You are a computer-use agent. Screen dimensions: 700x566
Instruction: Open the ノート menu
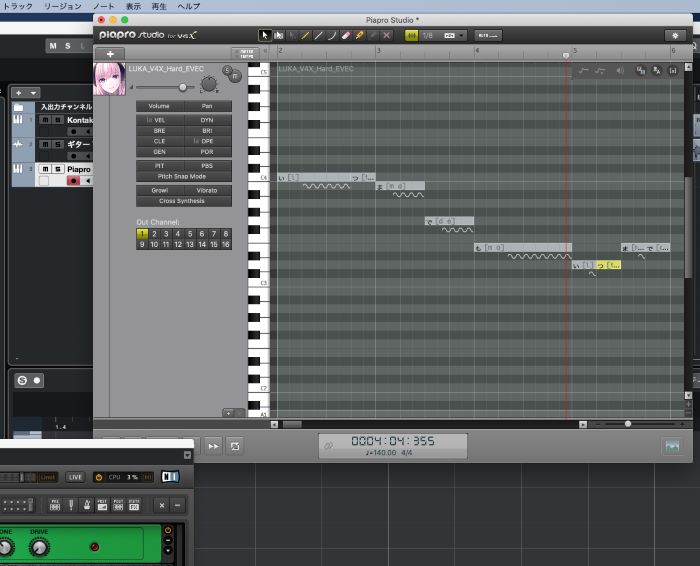[102, 6]
